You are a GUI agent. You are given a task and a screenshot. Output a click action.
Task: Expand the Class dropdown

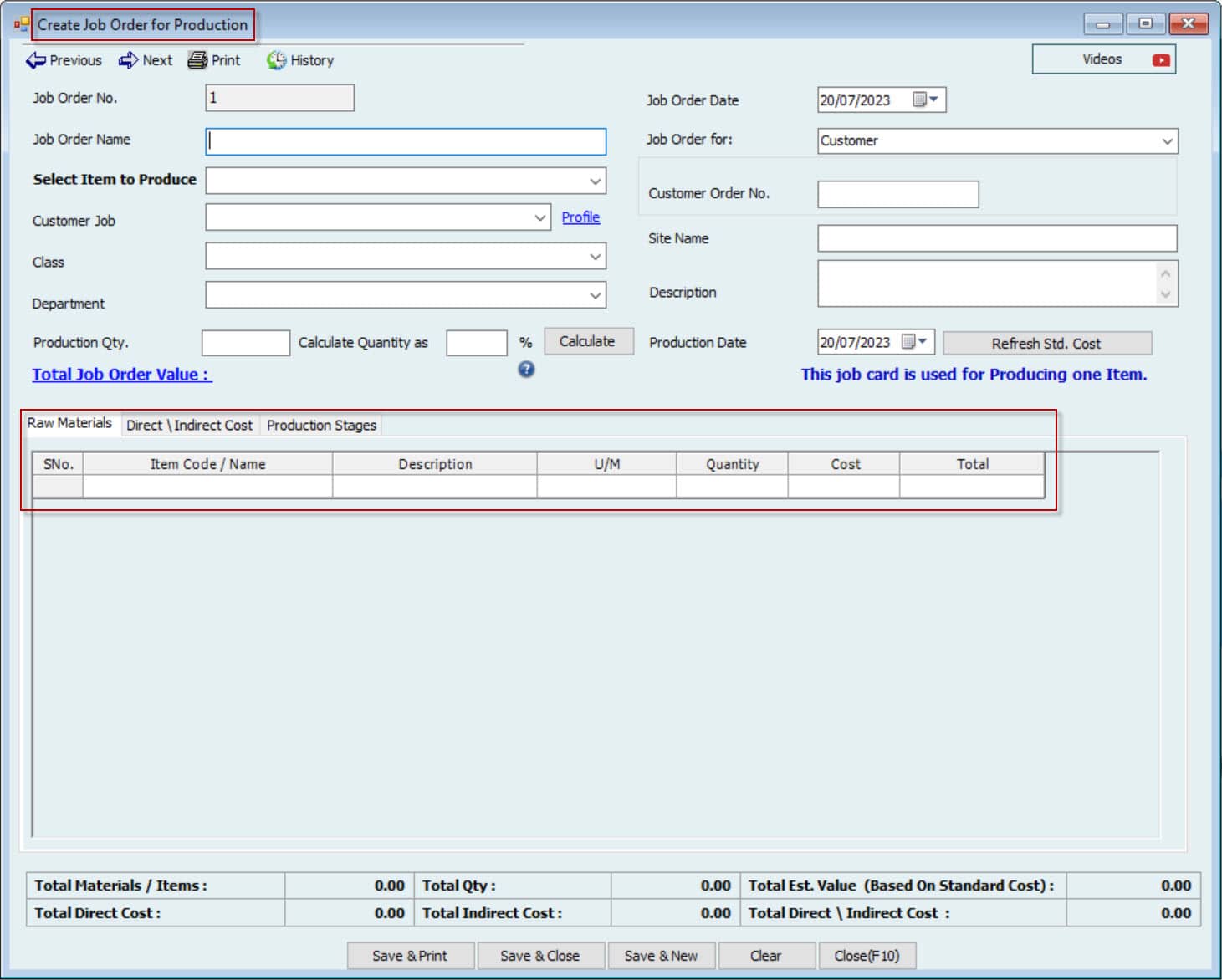coord(595,256)
